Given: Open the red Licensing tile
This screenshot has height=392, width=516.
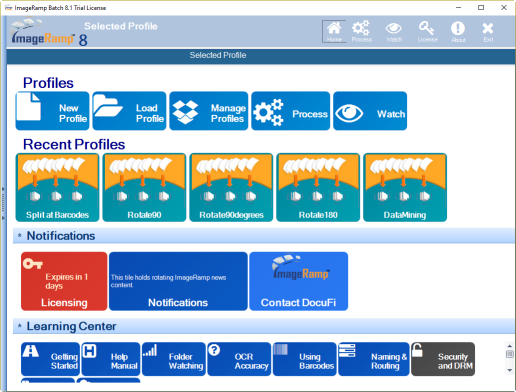Looking at the screenshot, I should (x=64, y=281).
